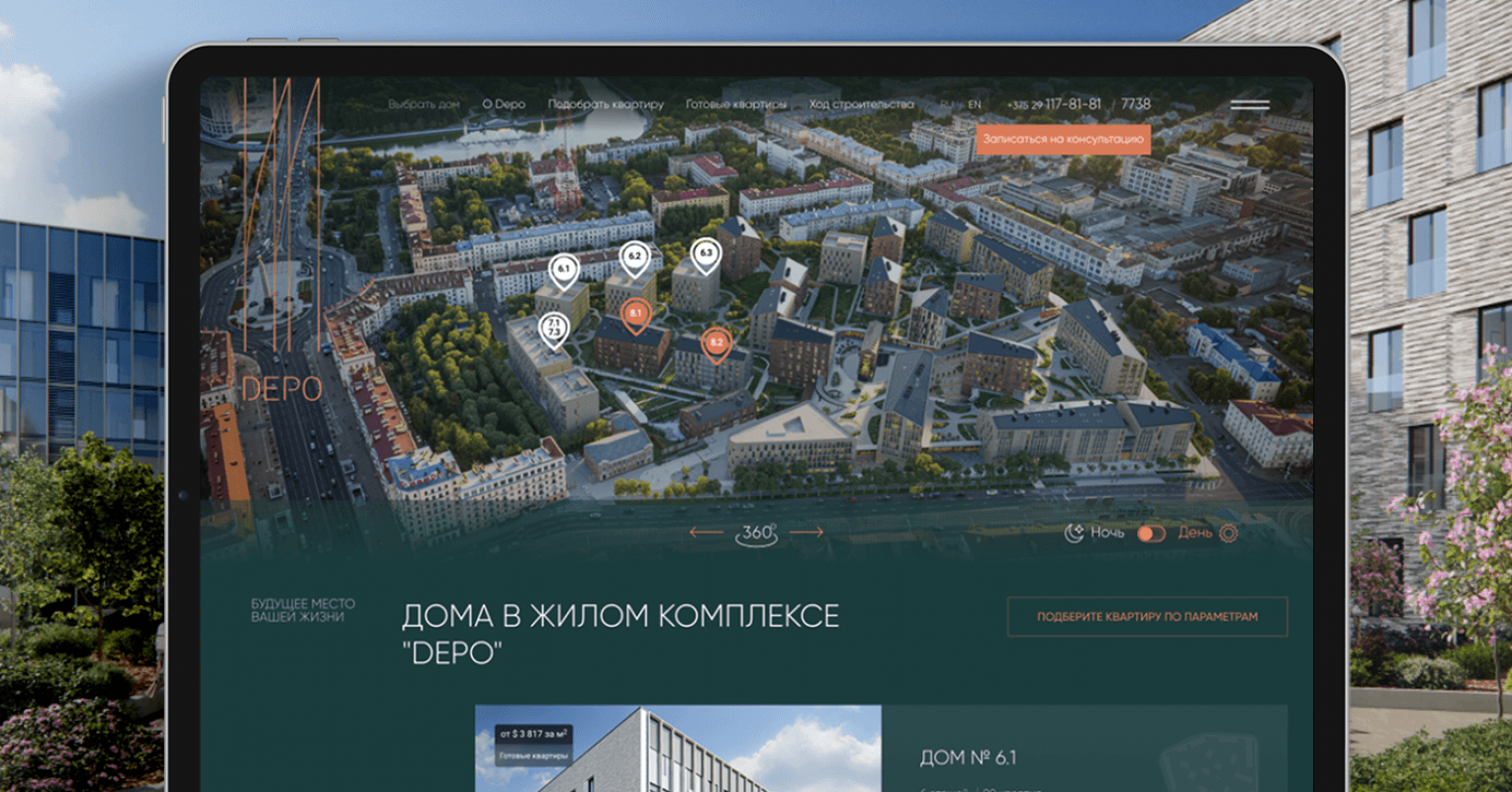
Task: Select map pin 6.1
Action: click(564, 272)
